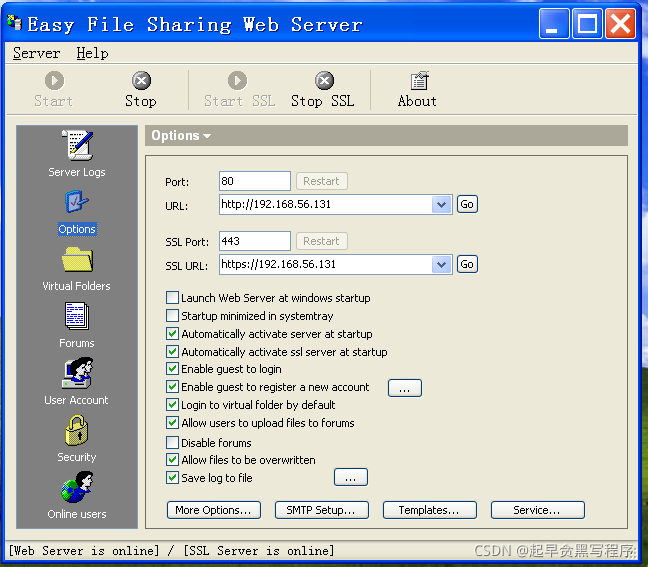Image resolution: width=648 pixels, height=567 pixels.
Task: Expand the URL dropdown arrow
Action: point(441,205)
